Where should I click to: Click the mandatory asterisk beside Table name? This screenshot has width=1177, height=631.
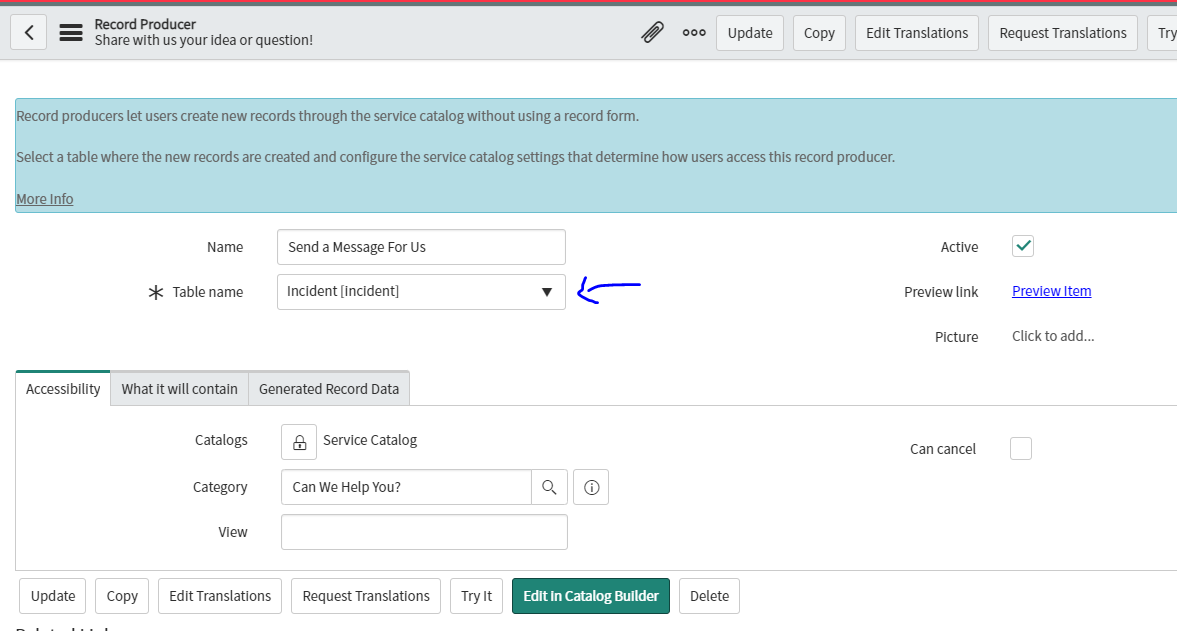pos(155,291)
